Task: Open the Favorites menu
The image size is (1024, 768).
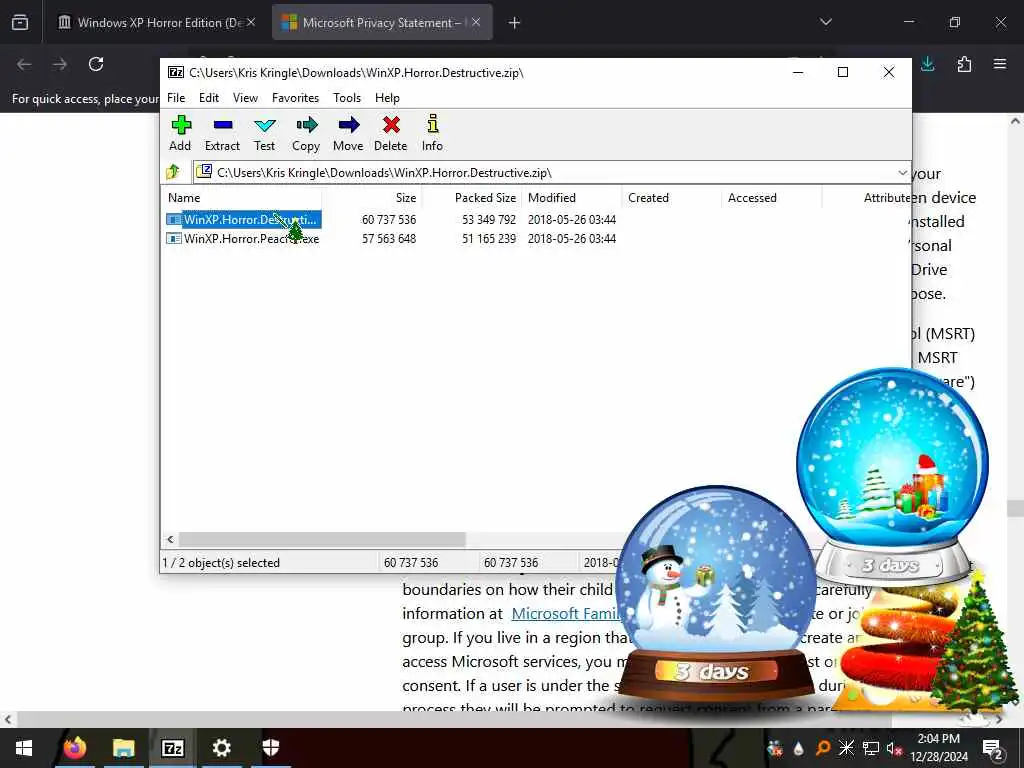Action: point(295,98)
